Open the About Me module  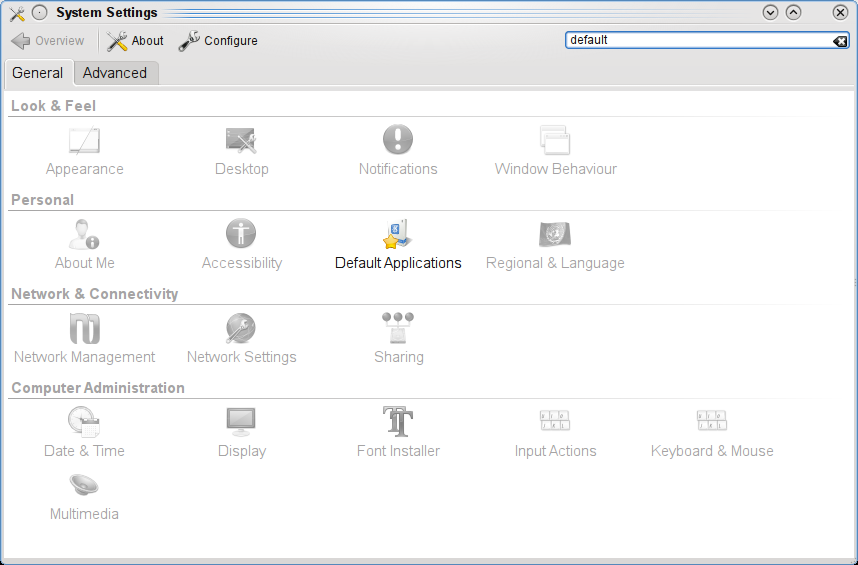(85, 246)
